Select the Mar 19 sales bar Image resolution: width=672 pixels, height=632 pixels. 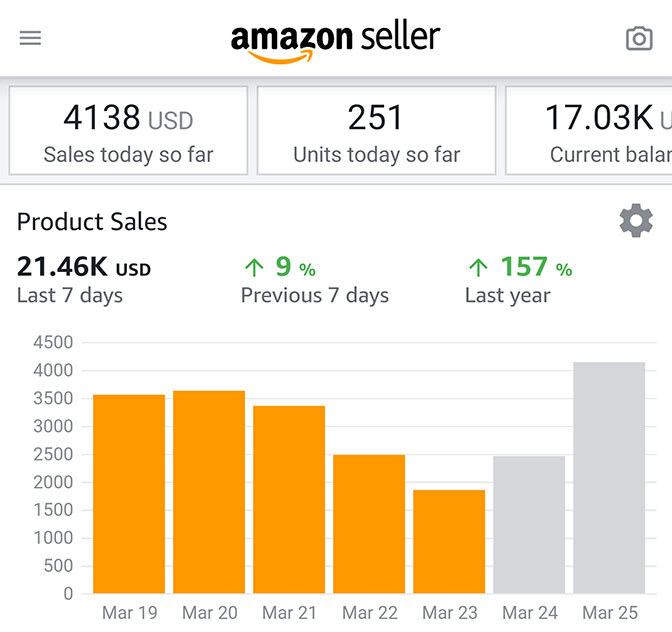pos(129,493)
